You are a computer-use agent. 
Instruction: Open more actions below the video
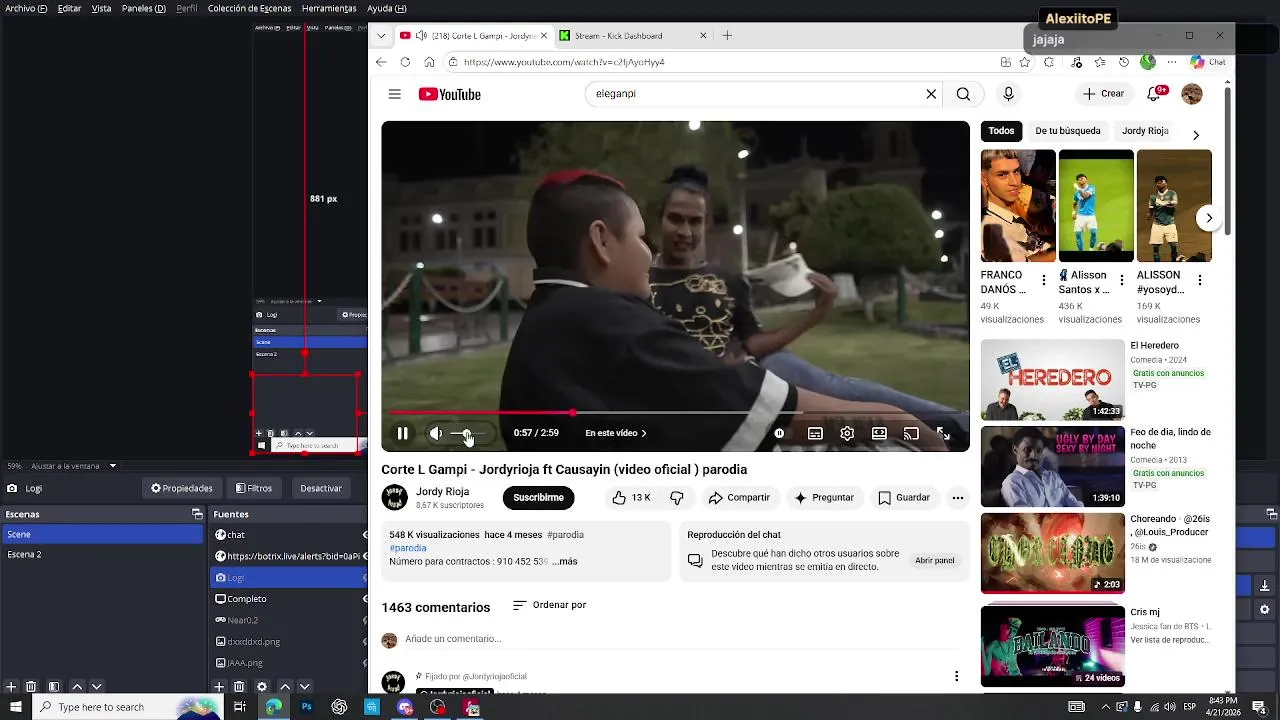pos(957,498)
